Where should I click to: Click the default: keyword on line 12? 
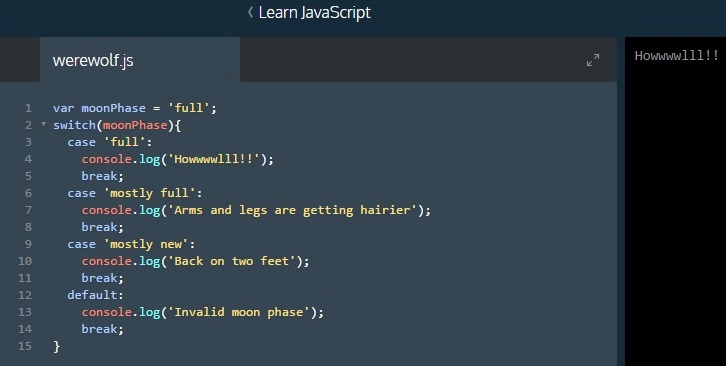95,295
